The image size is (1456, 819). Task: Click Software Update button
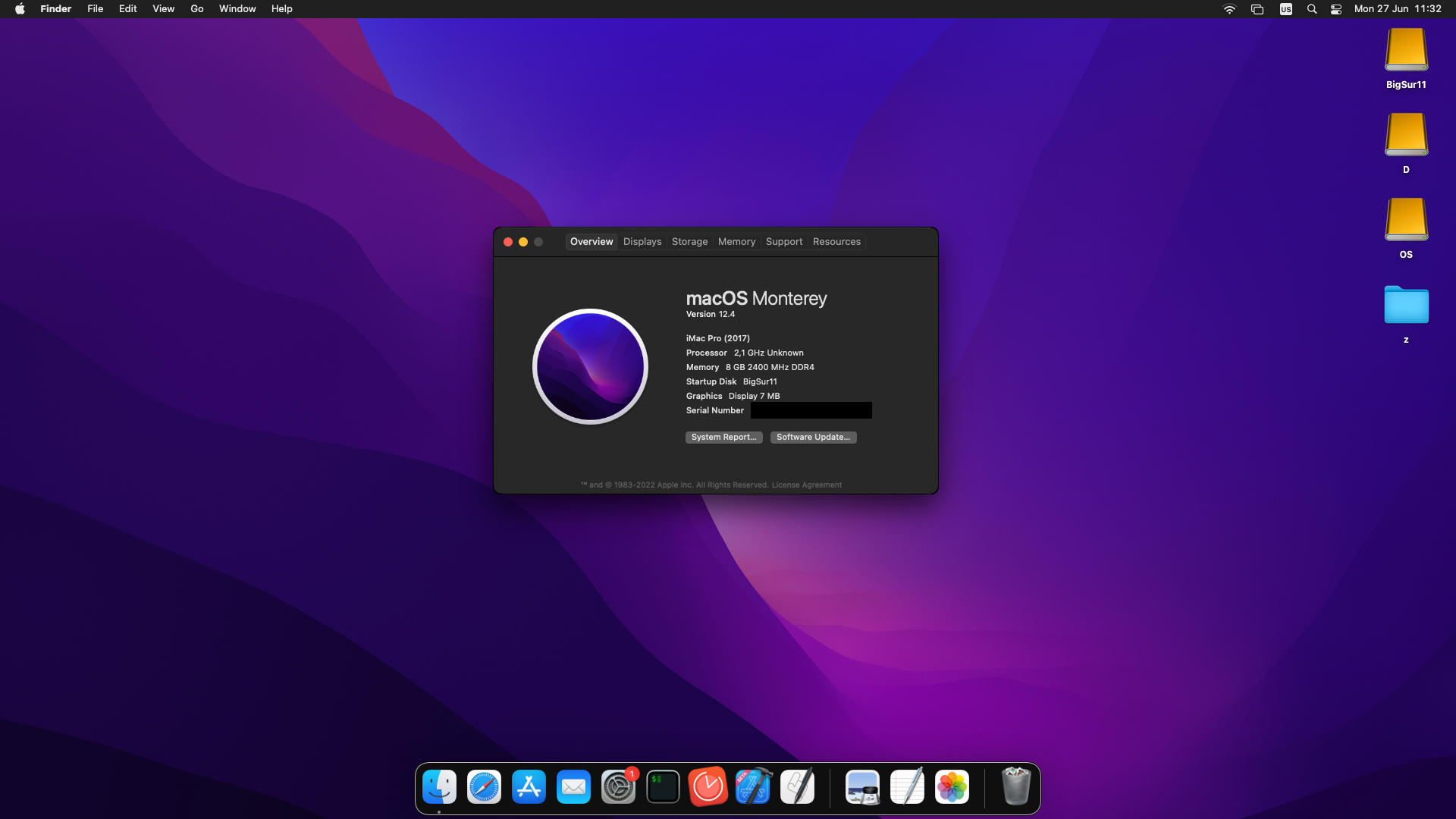(813, 436)
